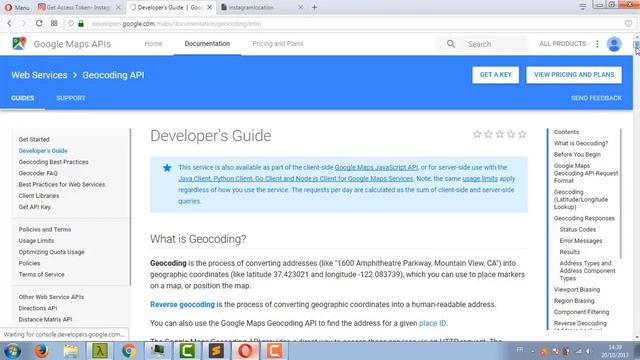Open Geocoding Best Practices sidebar link
640x360 pixels.
[53, 162]
